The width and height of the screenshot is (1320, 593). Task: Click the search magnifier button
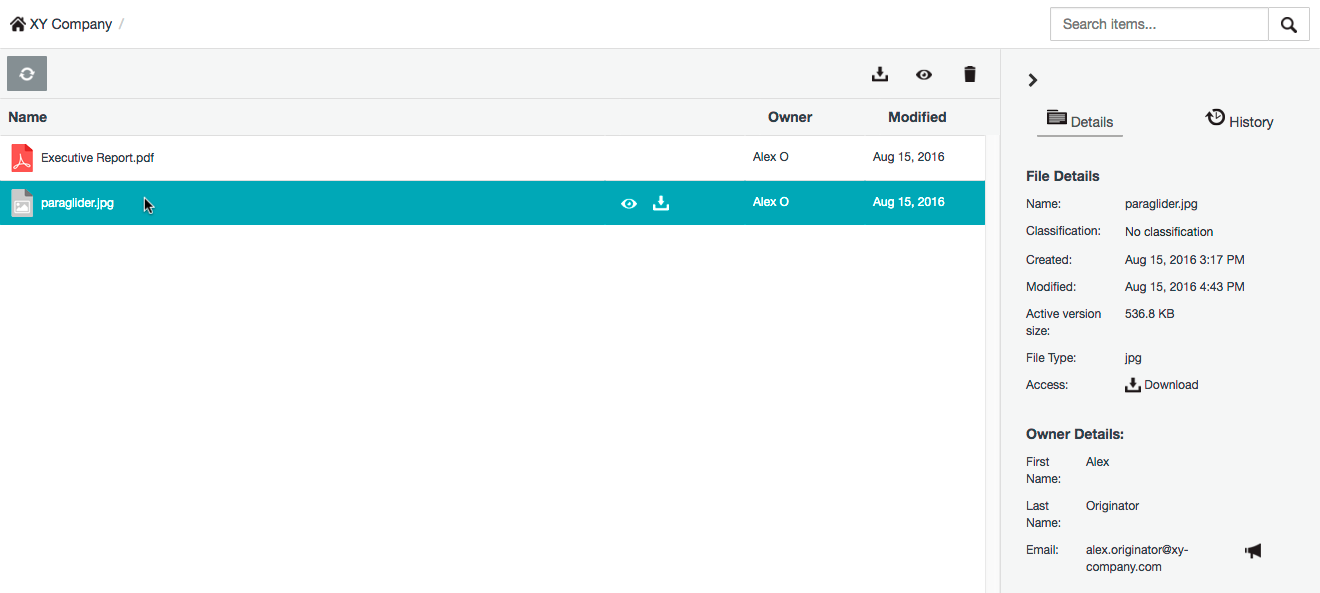tap(1288, 25)
